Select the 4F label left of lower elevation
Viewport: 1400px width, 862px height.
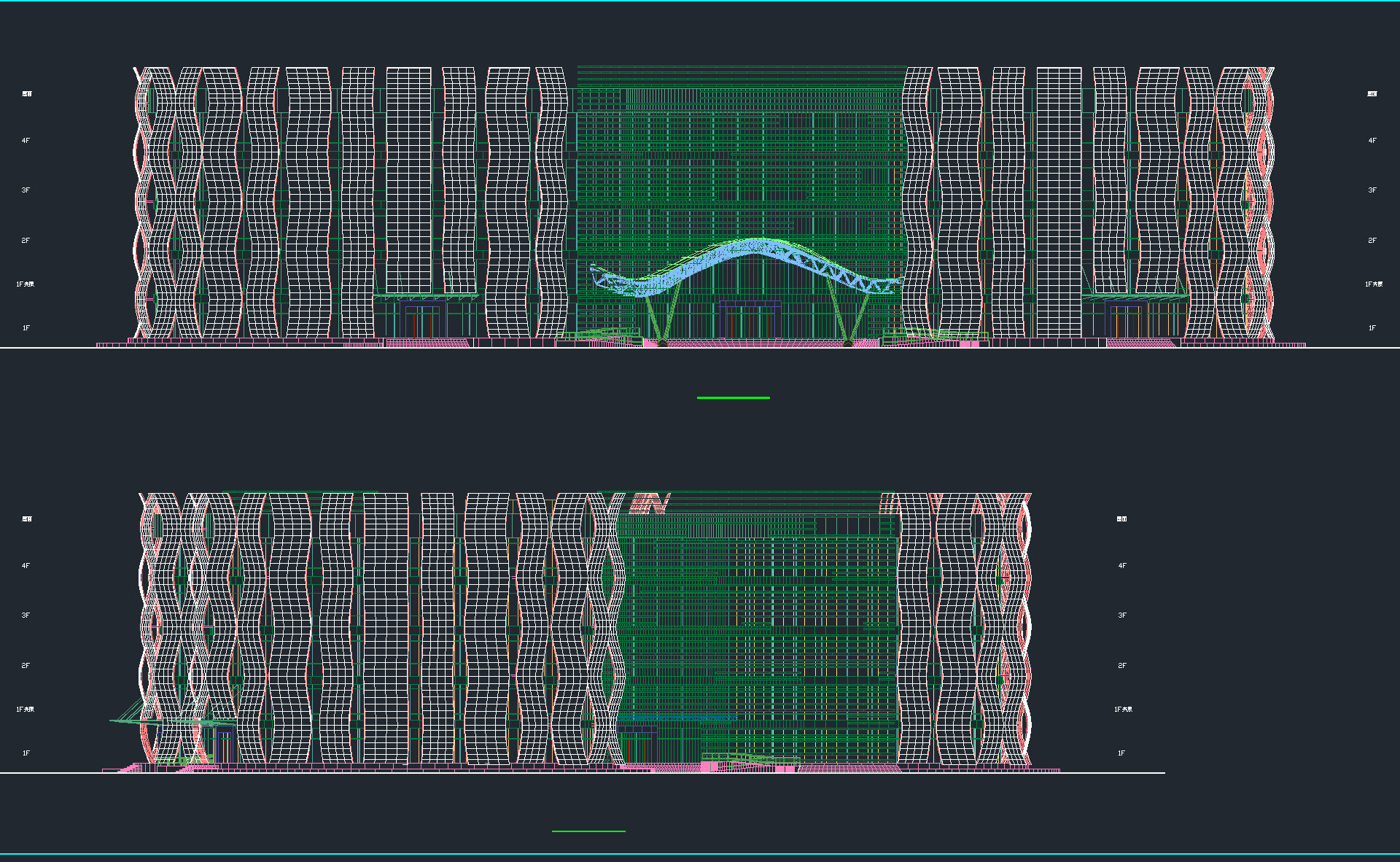click(26, 566)
